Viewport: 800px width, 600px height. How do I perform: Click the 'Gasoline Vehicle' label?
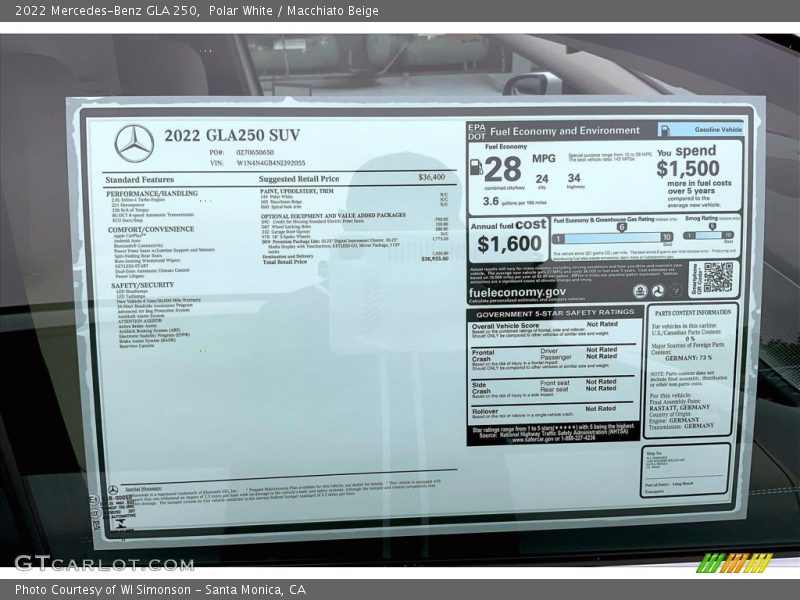point(718,130)
